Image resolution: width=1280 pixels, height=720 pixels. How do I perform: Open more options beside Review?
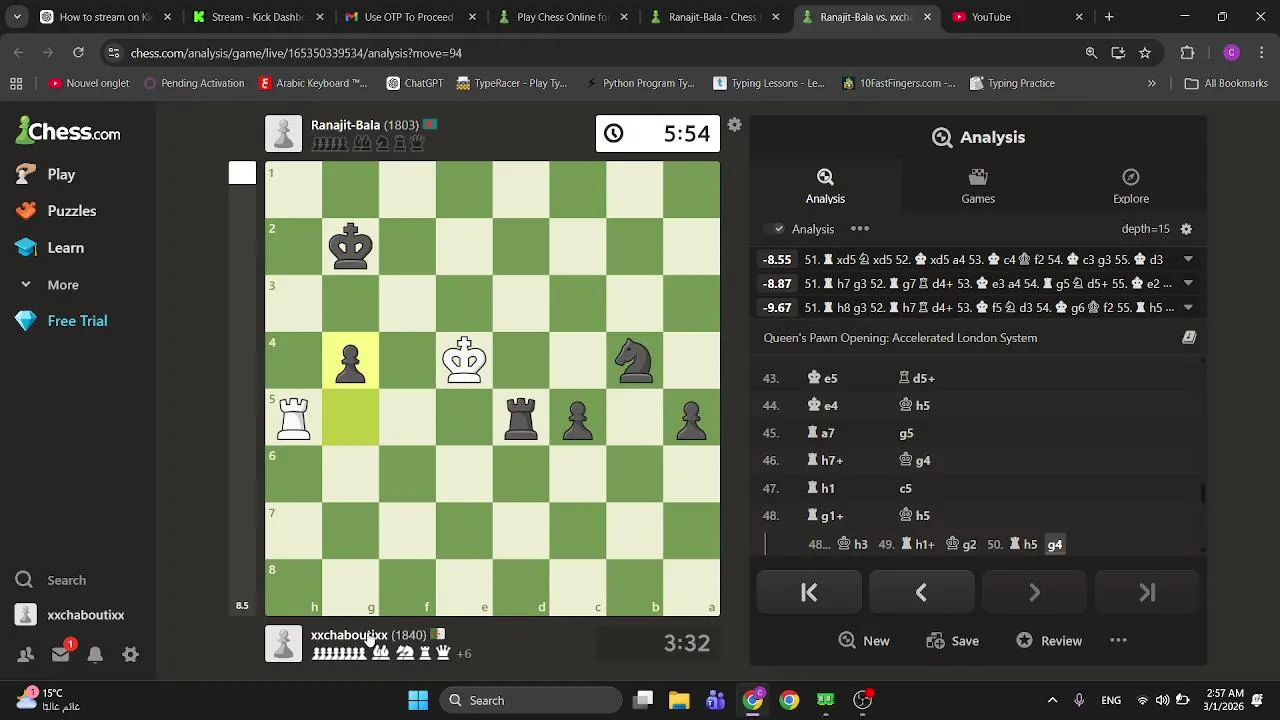pos(1118,641)
